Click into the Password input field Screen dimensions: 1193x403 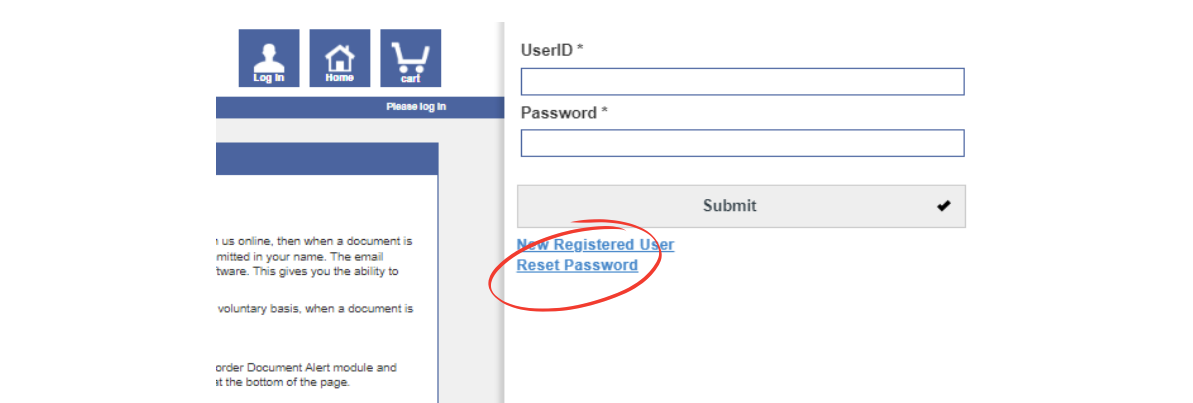click(x=742, y=143)
